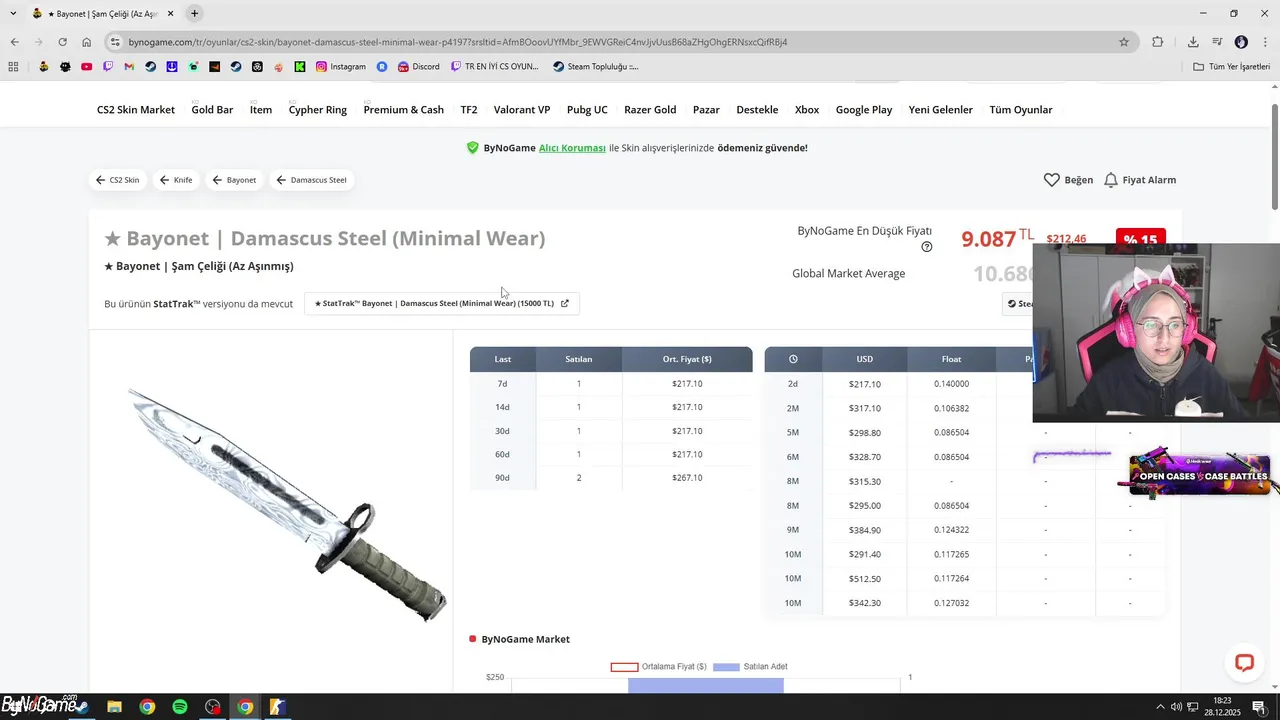
Task: Open Spotify from the taskbar
Action: 180,707
